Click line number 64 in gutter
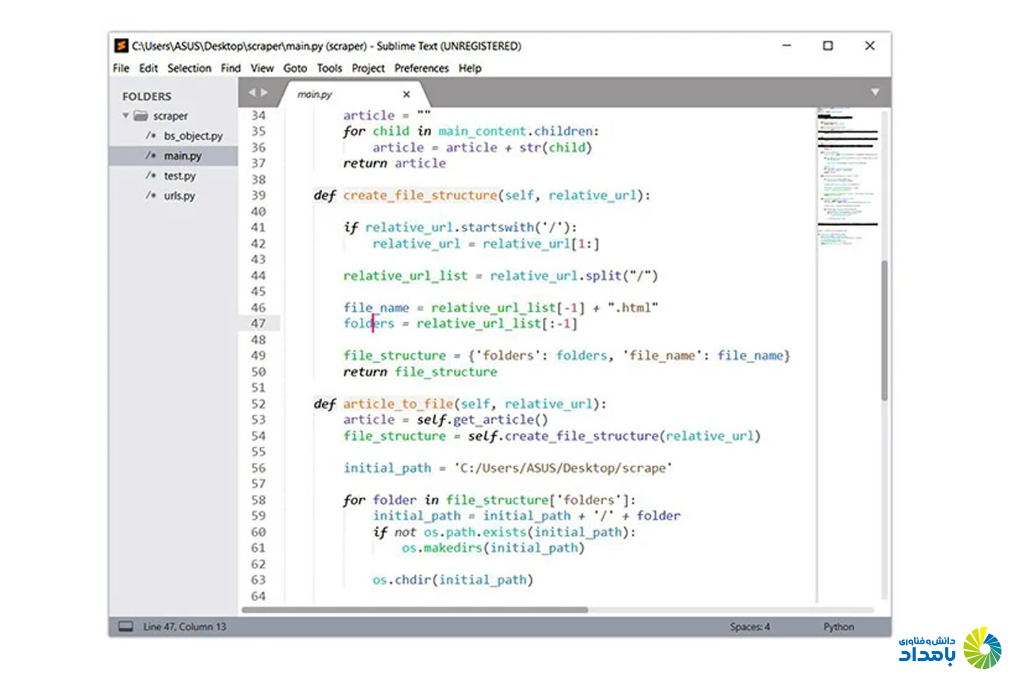Image resolution: width=1024 pixels, height=683 pixels. [x=259, y=596]
